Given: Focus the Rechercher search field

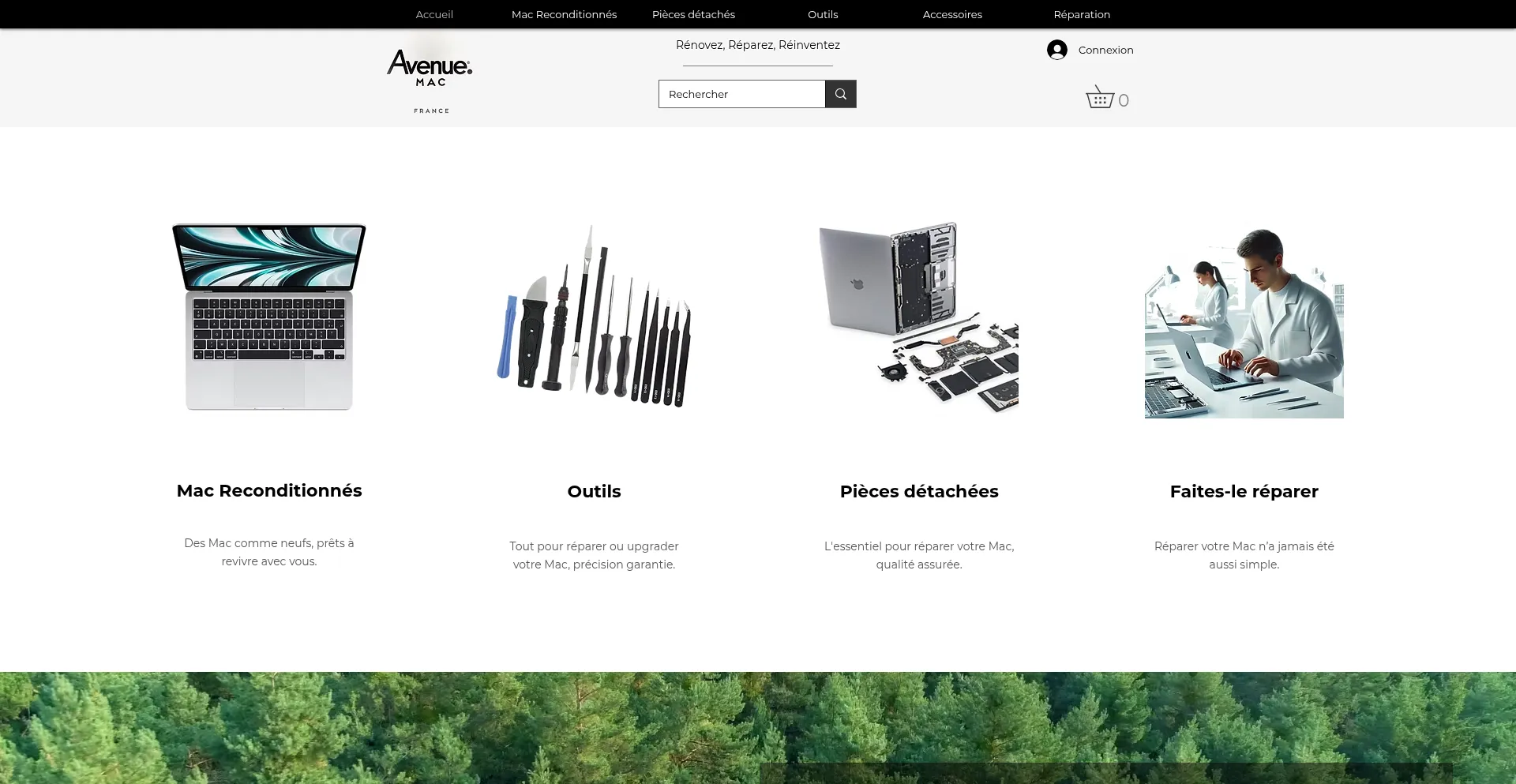Looking at the screenshot, I should pyautogui.click(x=741, y=94).
